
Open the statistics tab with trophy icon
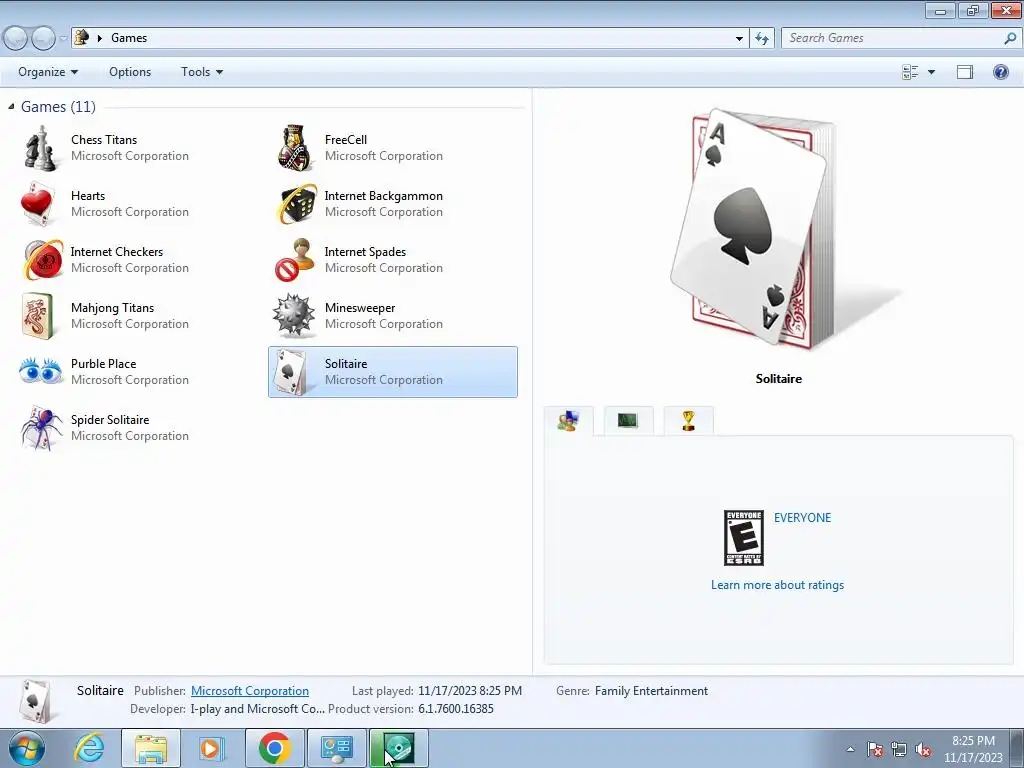click(x=688, y=421)
